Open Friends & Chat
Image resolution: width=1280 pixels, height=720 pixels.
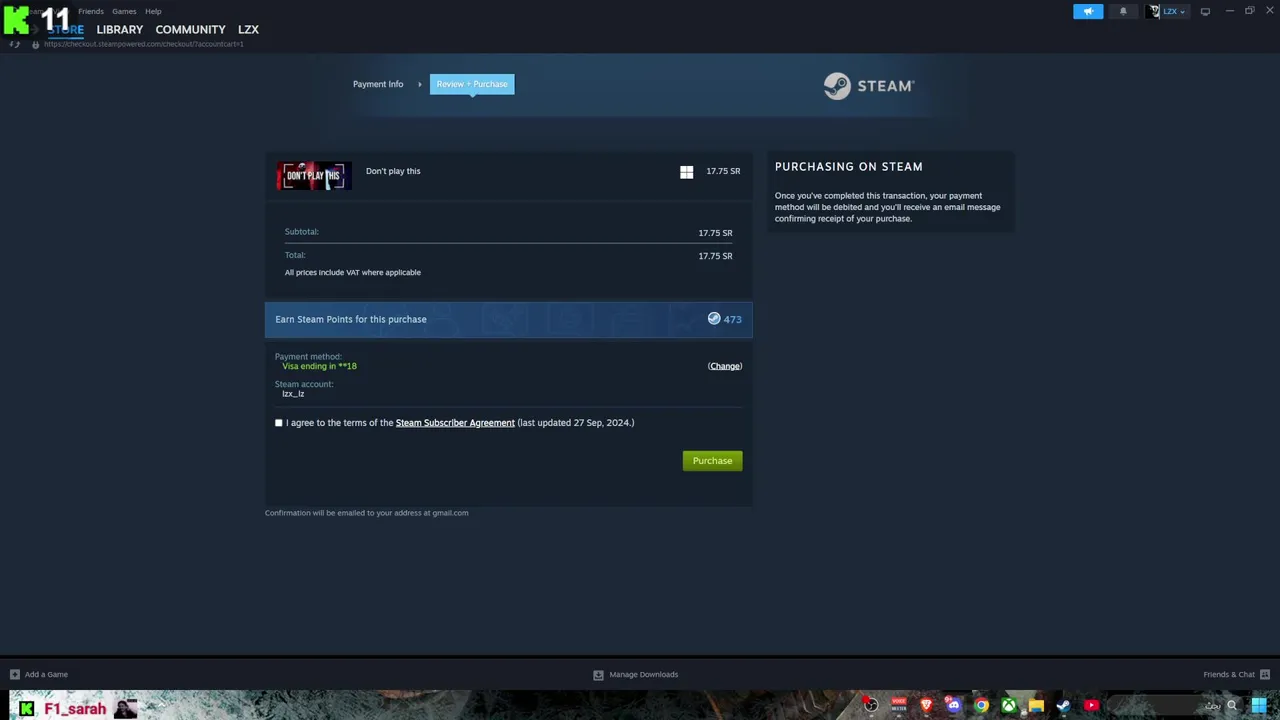(1229, 675)
